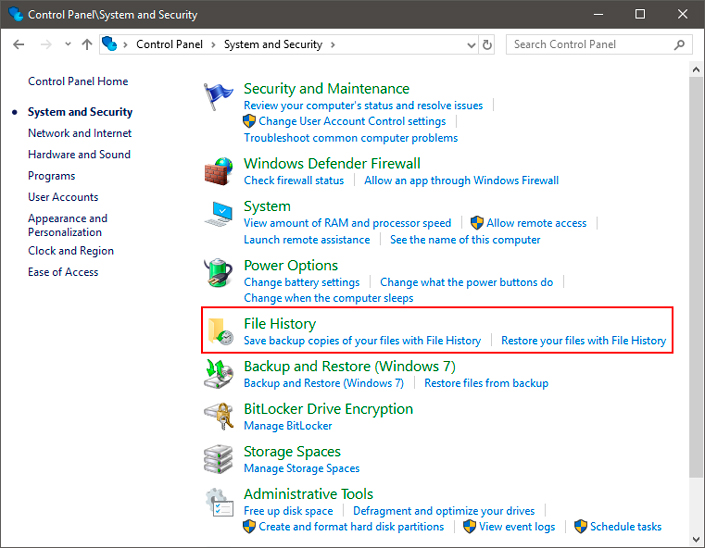Click the Forward navigation arrow
Viewport: 705px width, 548px height.
click(46, 45)
